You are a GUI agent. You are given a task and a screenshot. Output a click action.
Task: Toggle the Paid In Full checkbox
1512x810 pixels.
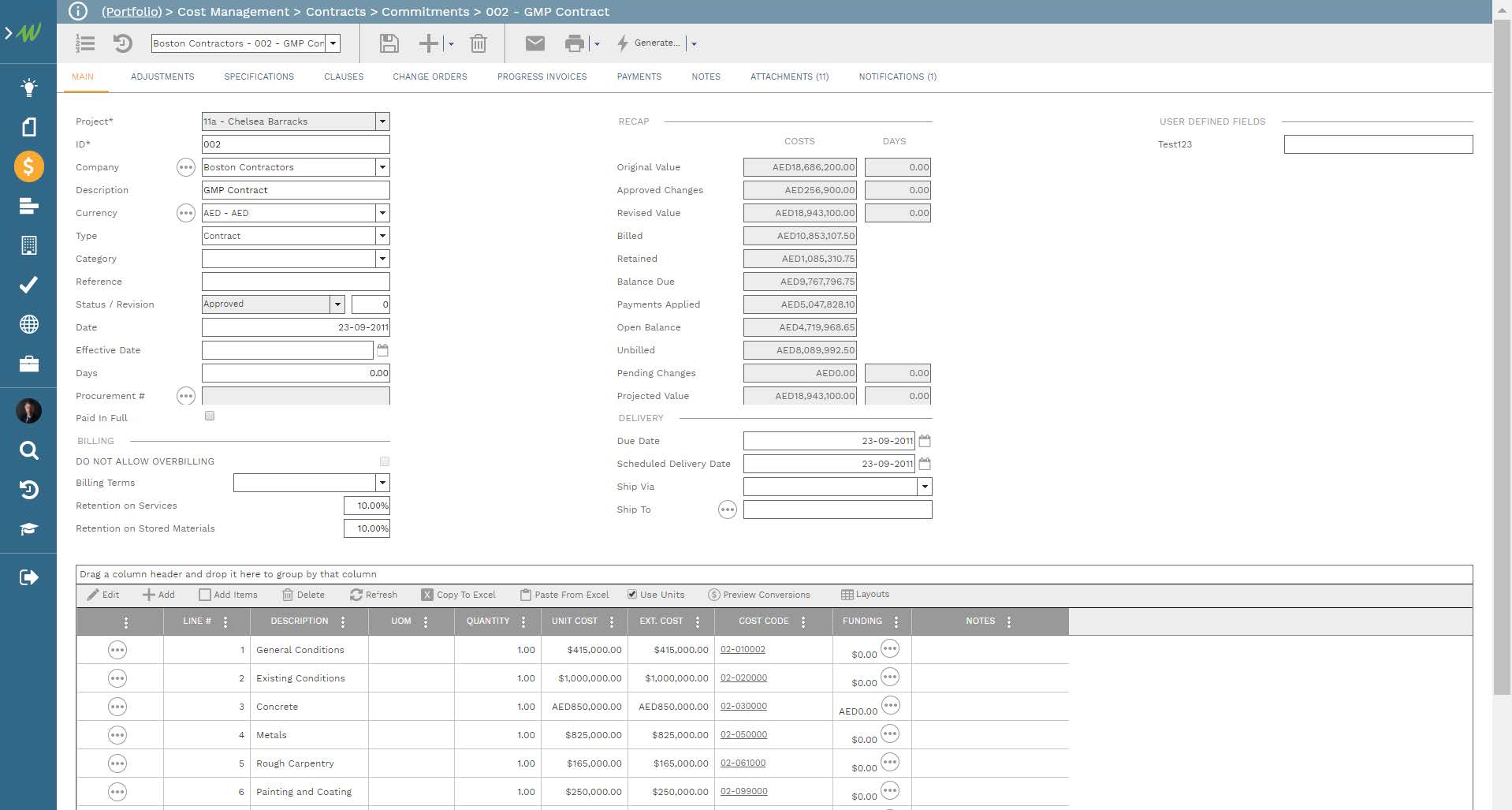click(209, 416)
